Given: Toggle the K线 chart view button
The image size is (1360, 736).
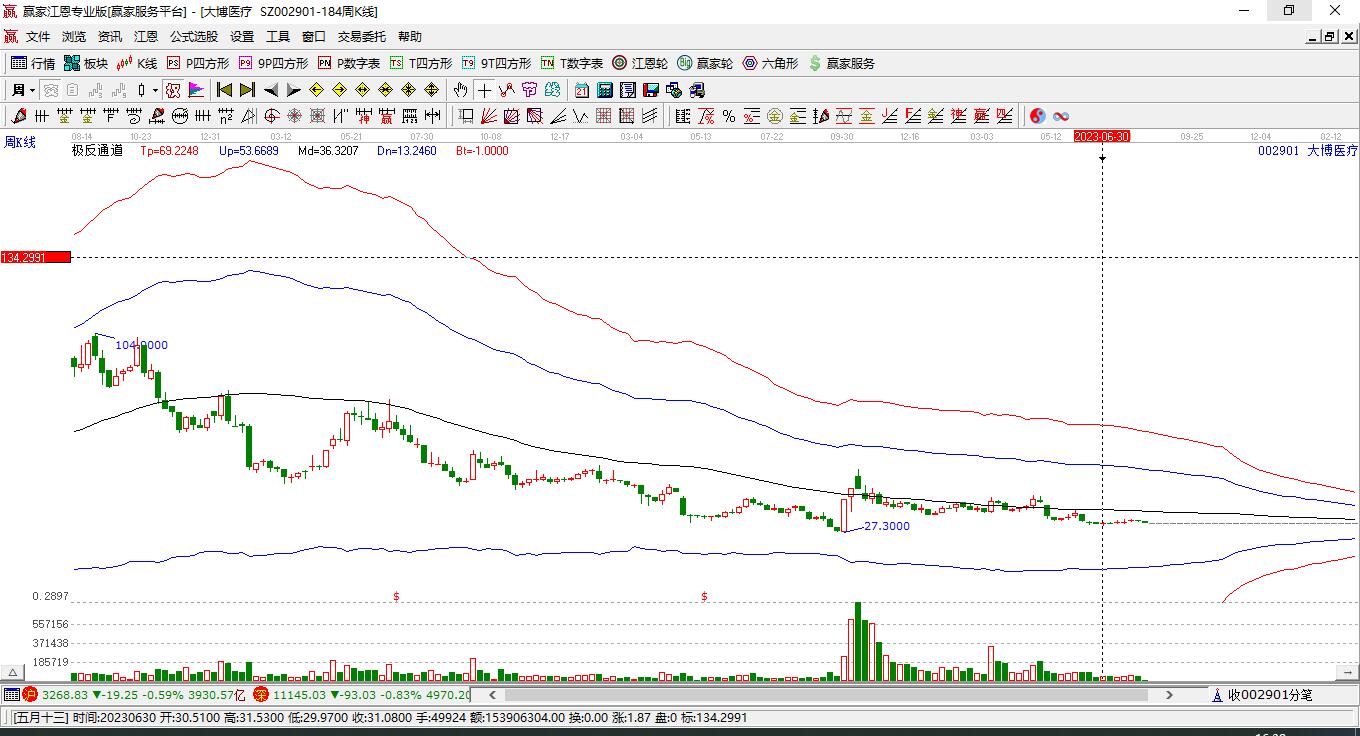Looking at the screenshot, I should 137,63.
